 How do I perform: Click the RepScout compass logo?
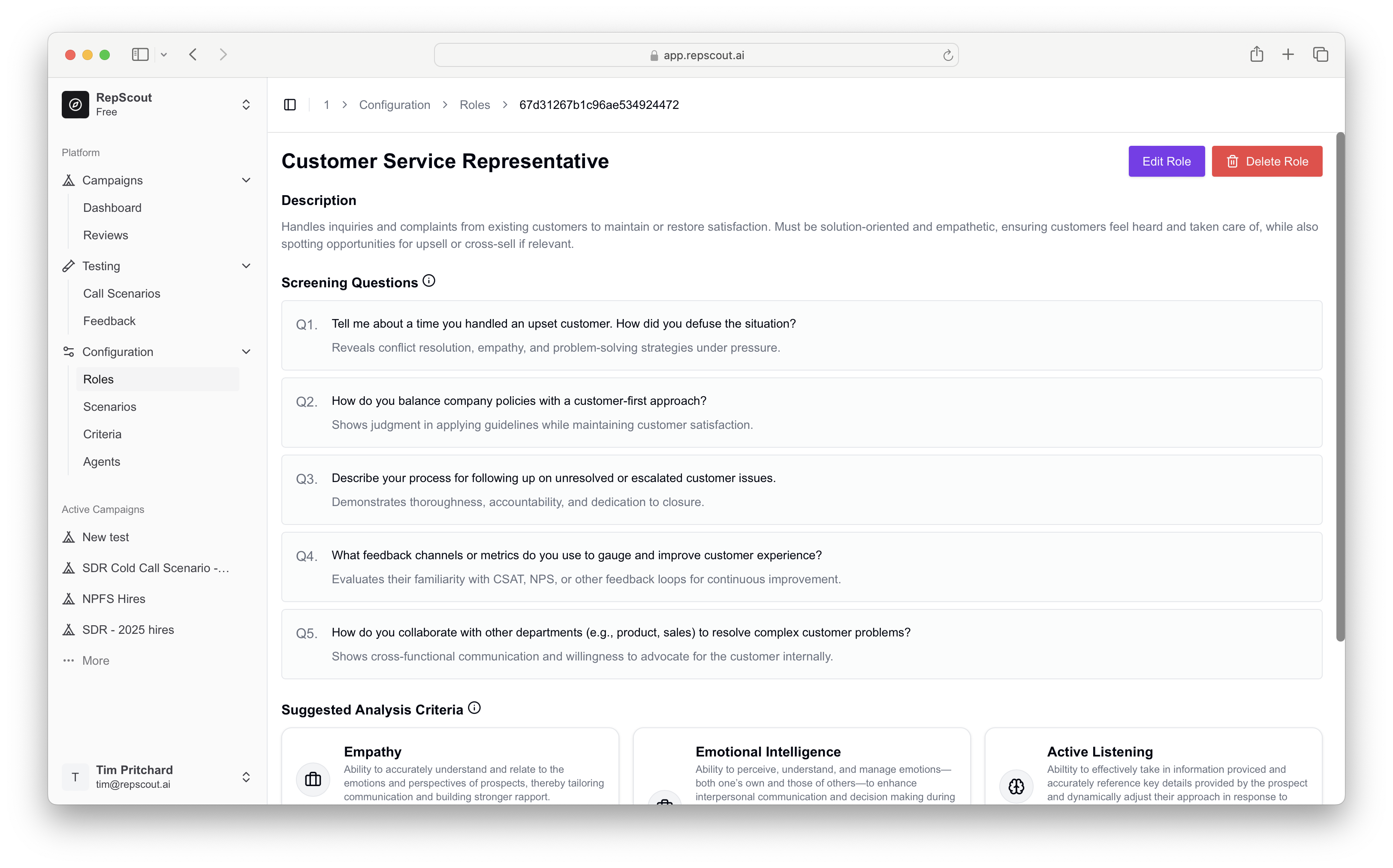(x=75, y=105)
